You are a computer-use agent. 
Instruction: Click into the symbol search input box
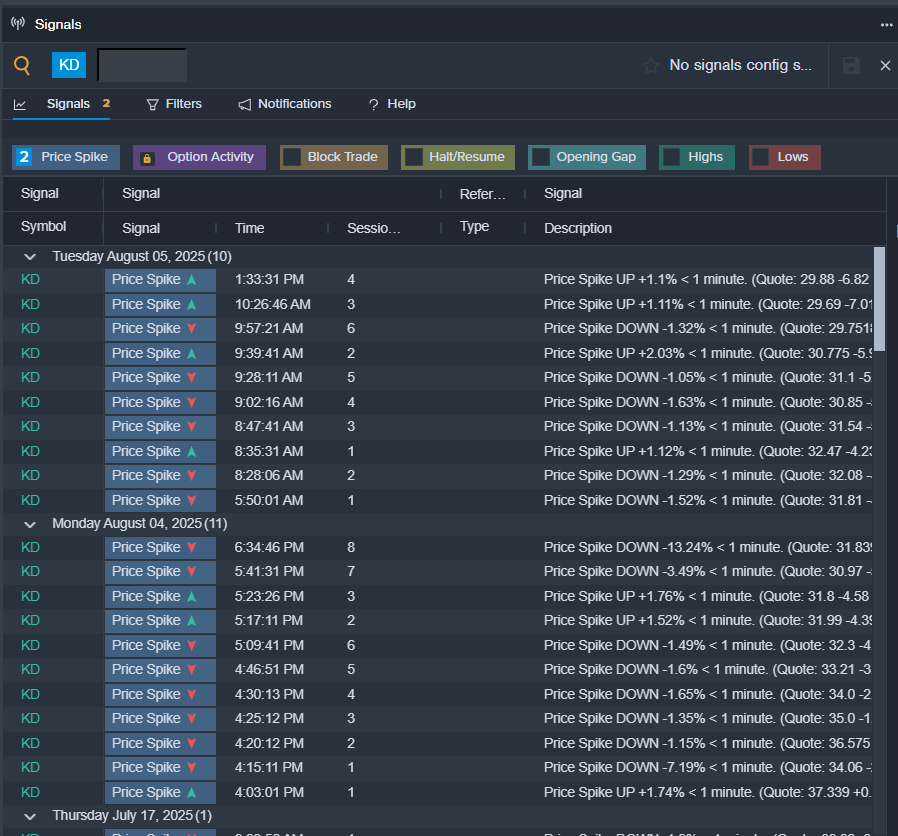point(142,65)
